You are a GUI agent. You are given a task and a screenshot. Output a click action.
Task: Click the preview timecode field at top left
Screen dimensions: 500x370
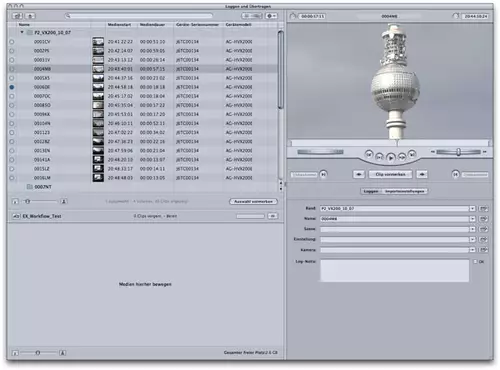[x=312, y=16]
